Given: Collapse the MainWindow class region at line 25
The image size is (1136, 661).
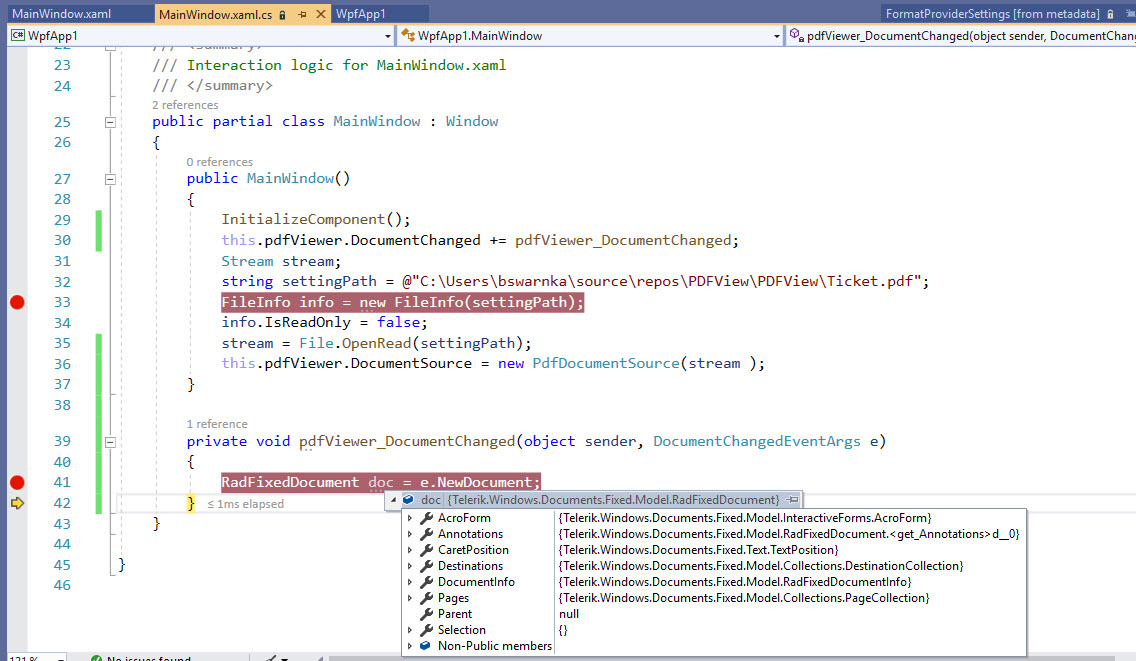Looking at the screenshot, I should coord(110,122).
